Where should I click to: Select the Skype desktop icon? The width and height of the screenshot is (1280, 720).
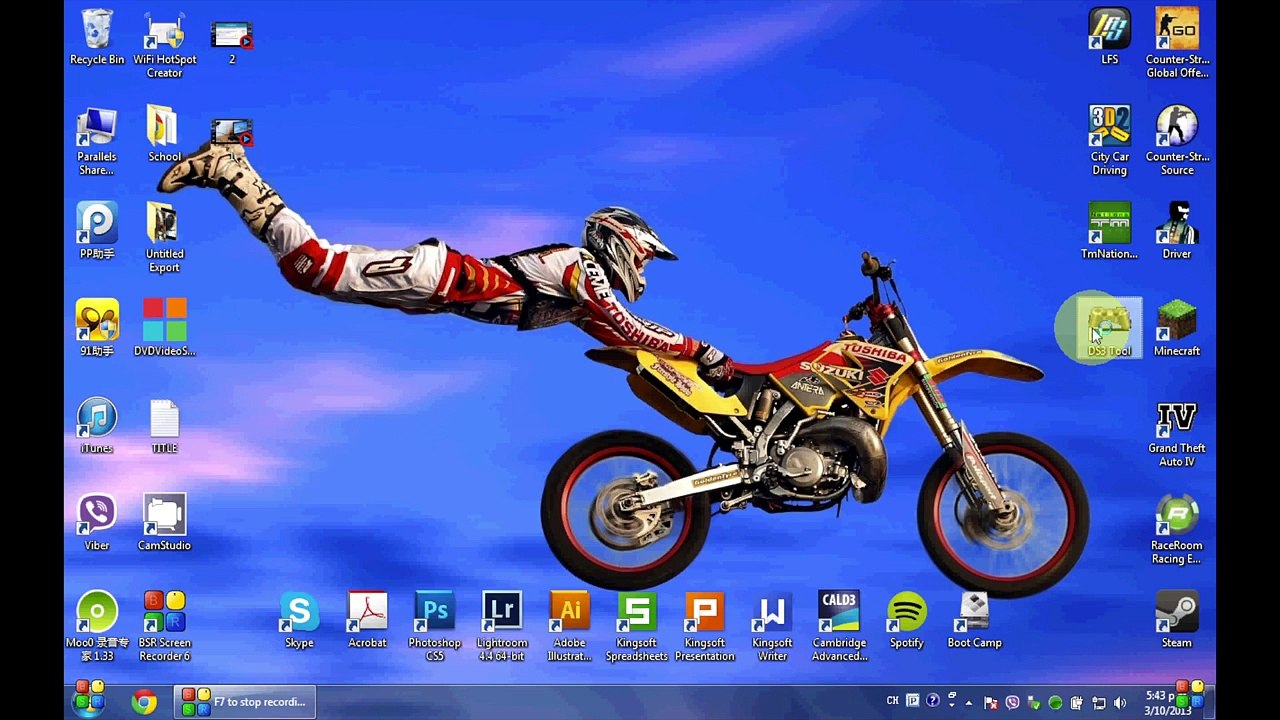(x=299, y=620)
